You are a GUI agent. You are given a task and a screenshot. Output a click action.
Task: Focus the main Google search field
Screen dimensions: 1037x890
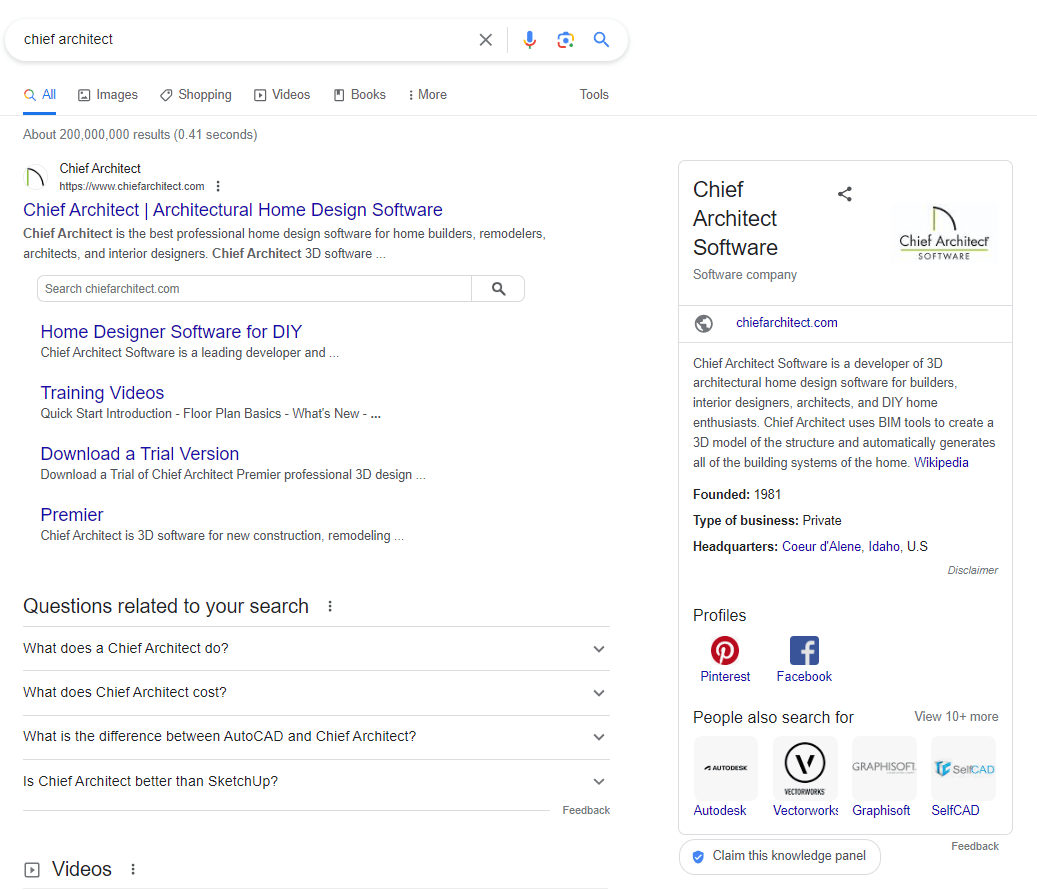coord(245,40)
